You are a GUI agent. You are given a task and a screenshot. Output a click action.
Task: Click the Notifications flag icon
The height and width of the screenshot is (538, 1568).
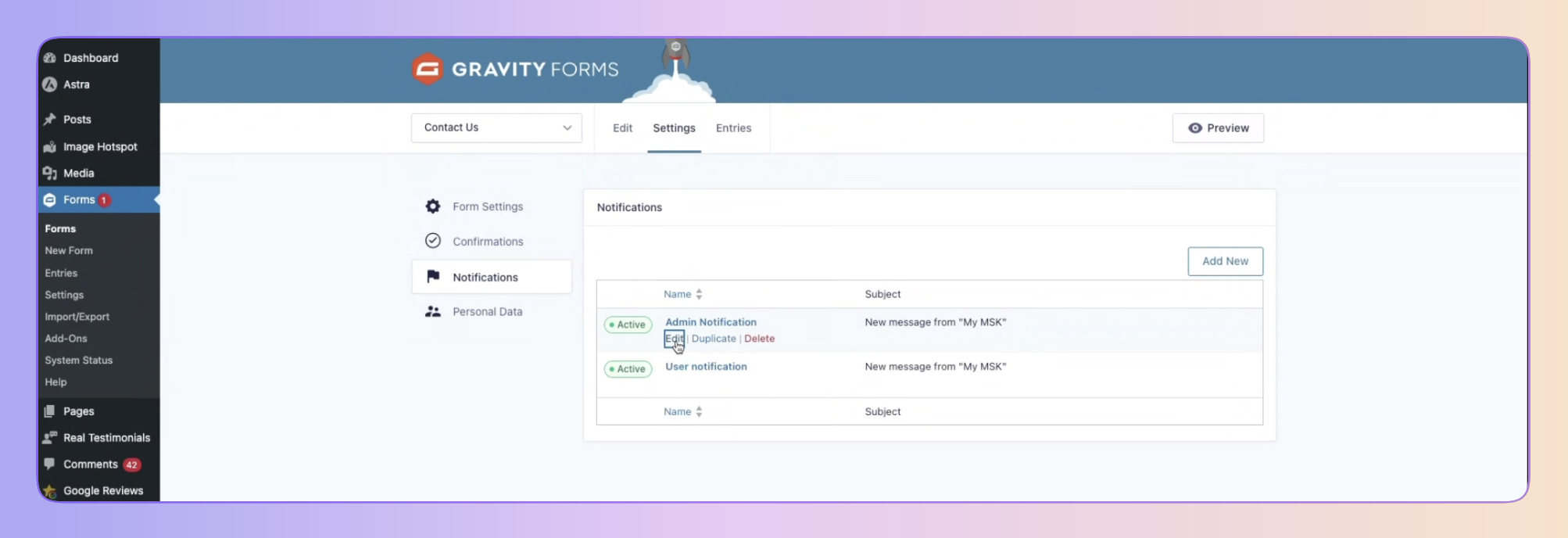[433, 277]
